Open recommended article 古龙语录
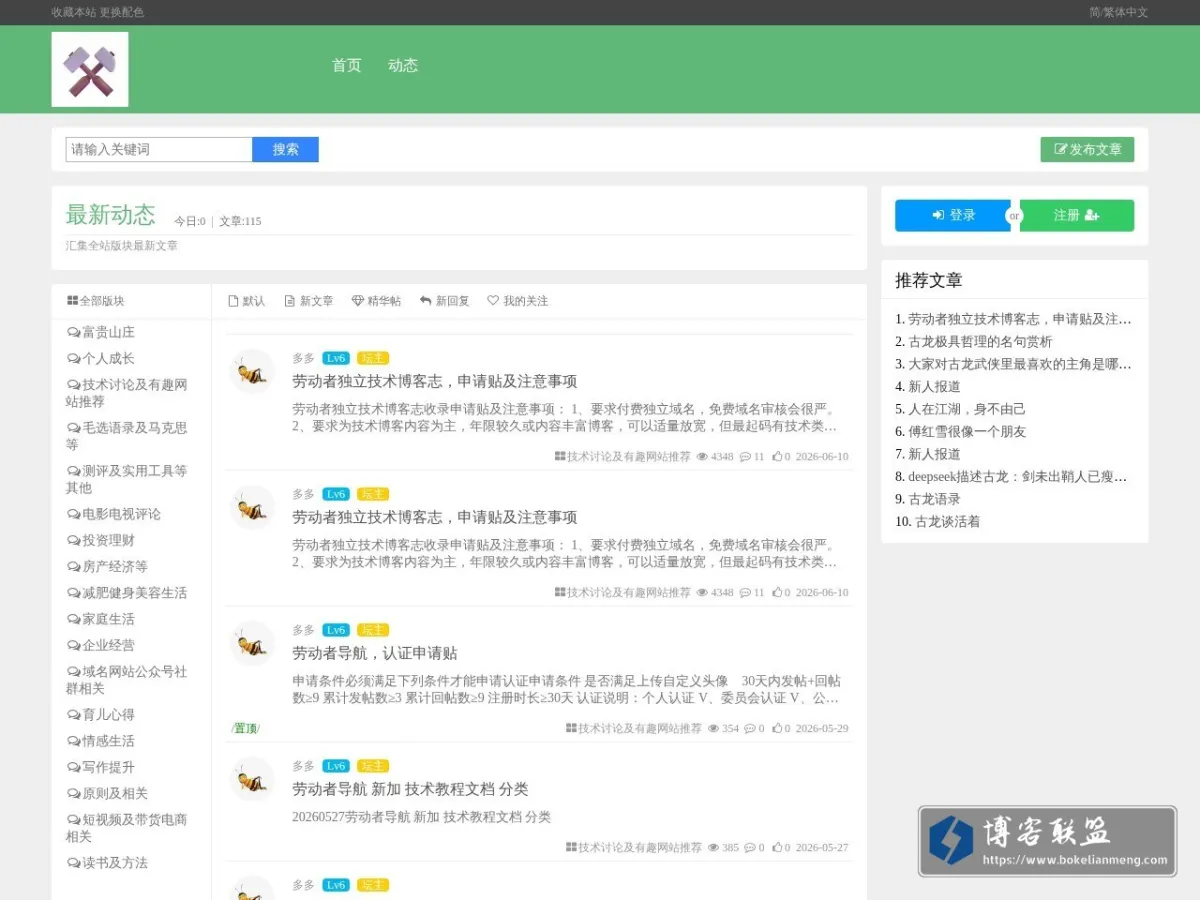The height and width of the screenshot is (900, 1200). (934, 499)
